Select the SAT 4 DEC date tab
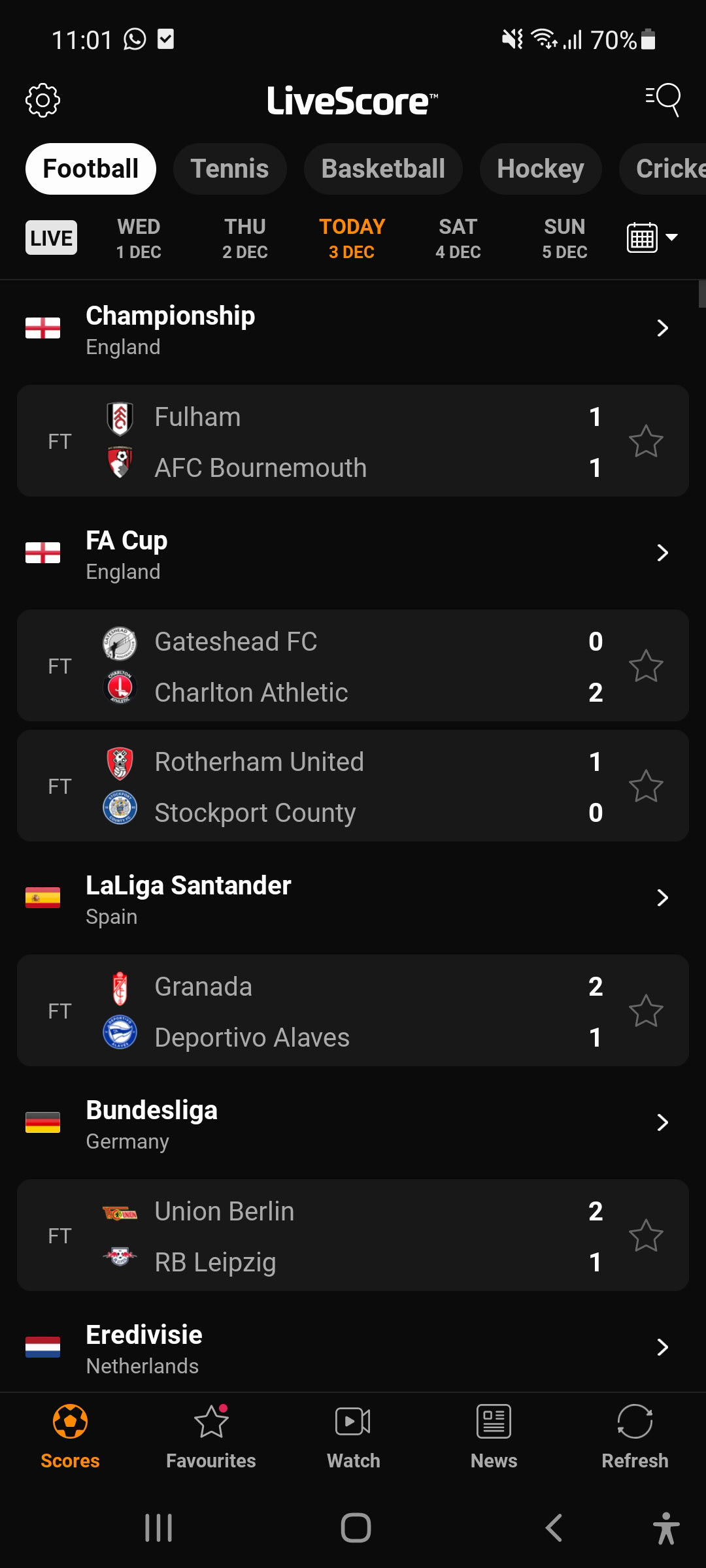706x1568 pixels. (458, 238)
